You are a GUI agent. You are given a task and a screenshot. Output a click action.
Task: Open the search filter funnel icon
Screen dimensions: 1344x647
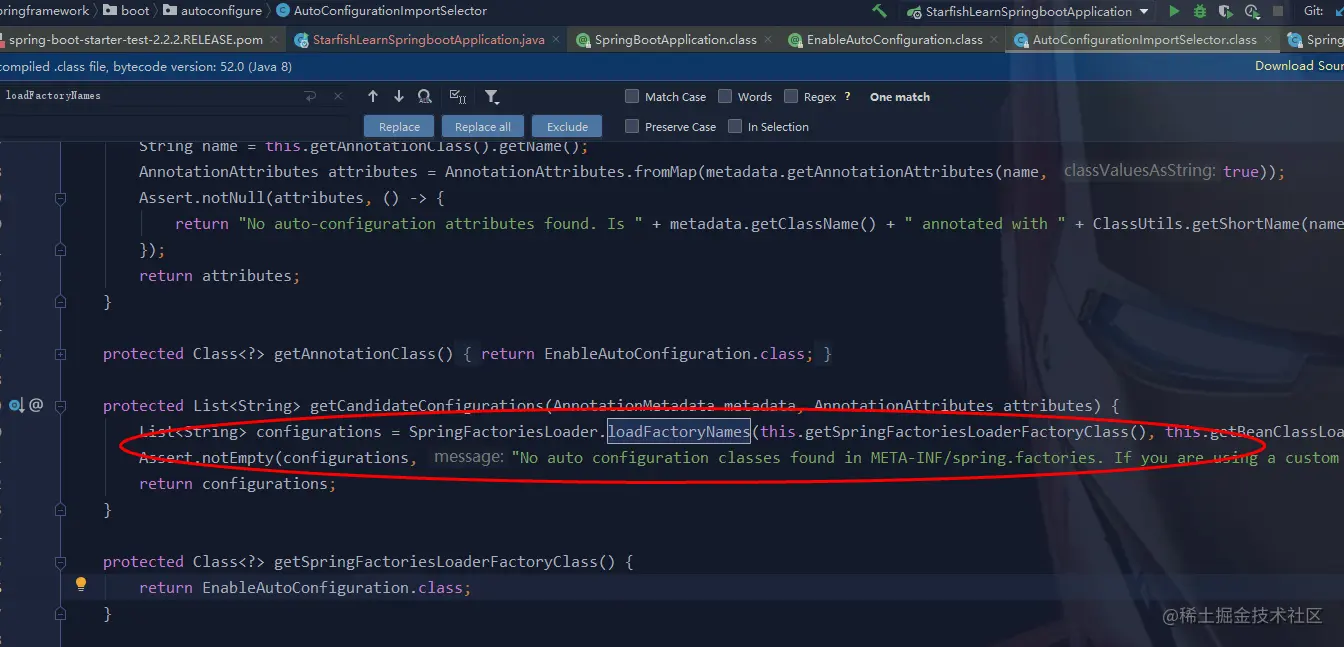click(492, 96)
